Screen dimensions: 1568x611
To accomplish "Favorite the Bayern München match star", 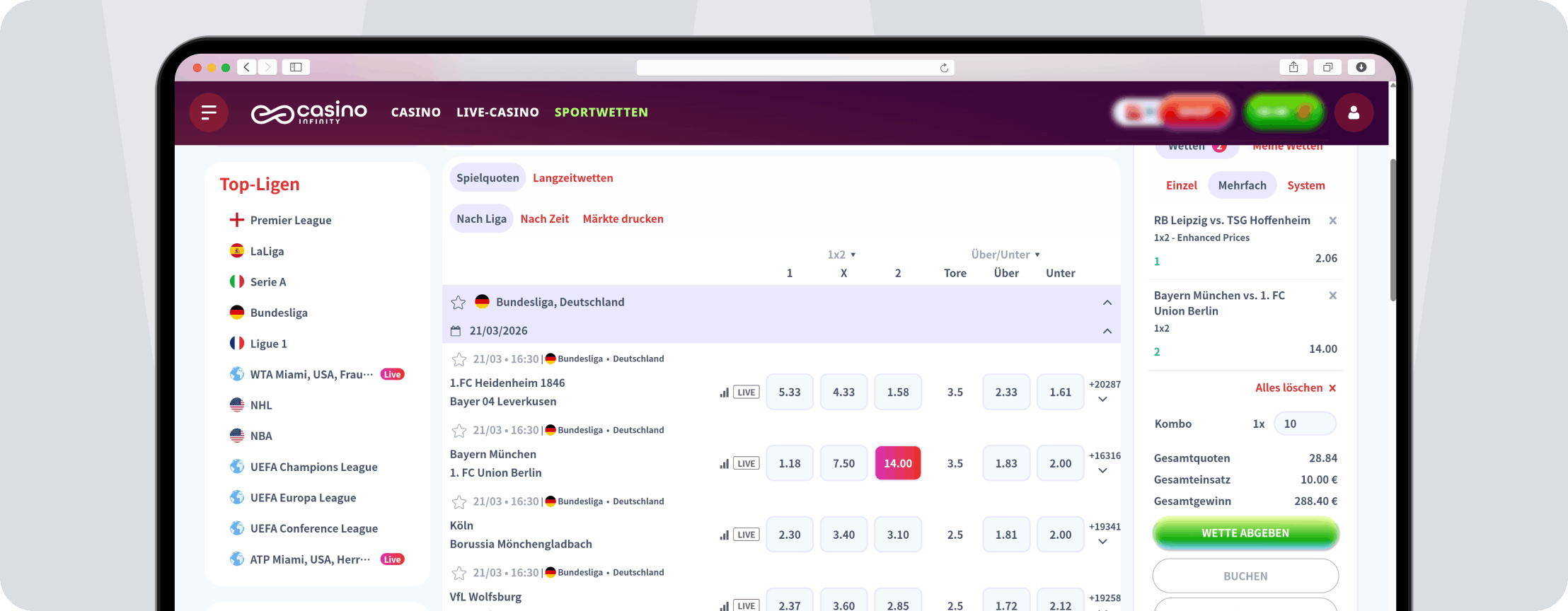I will (x=459, y=431).
